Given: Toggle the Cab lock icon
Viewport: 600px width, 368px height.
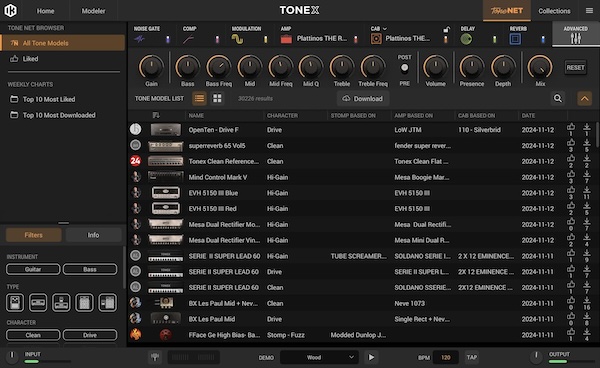Looking at the screenshot, I should (446, 29).
